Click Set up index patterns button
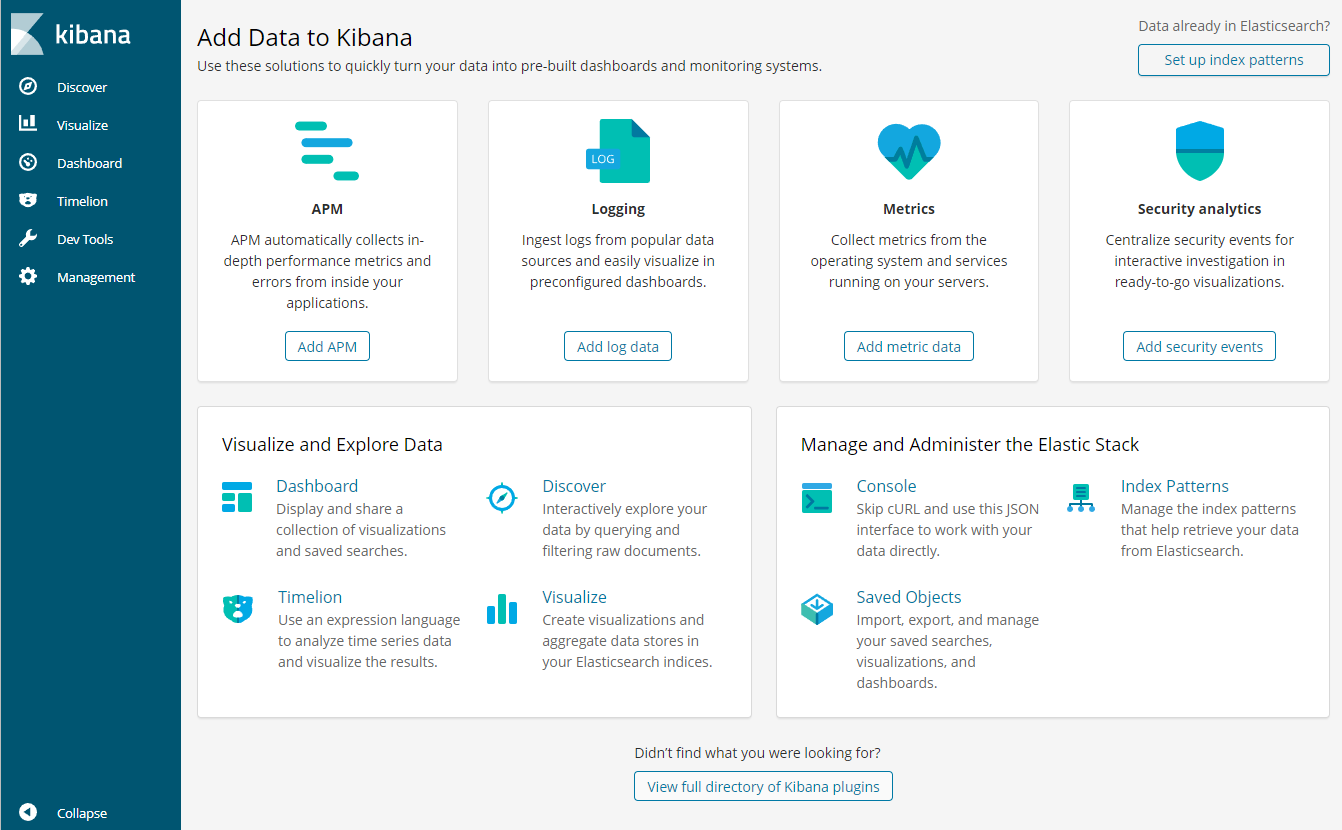 pos(1234,60)
